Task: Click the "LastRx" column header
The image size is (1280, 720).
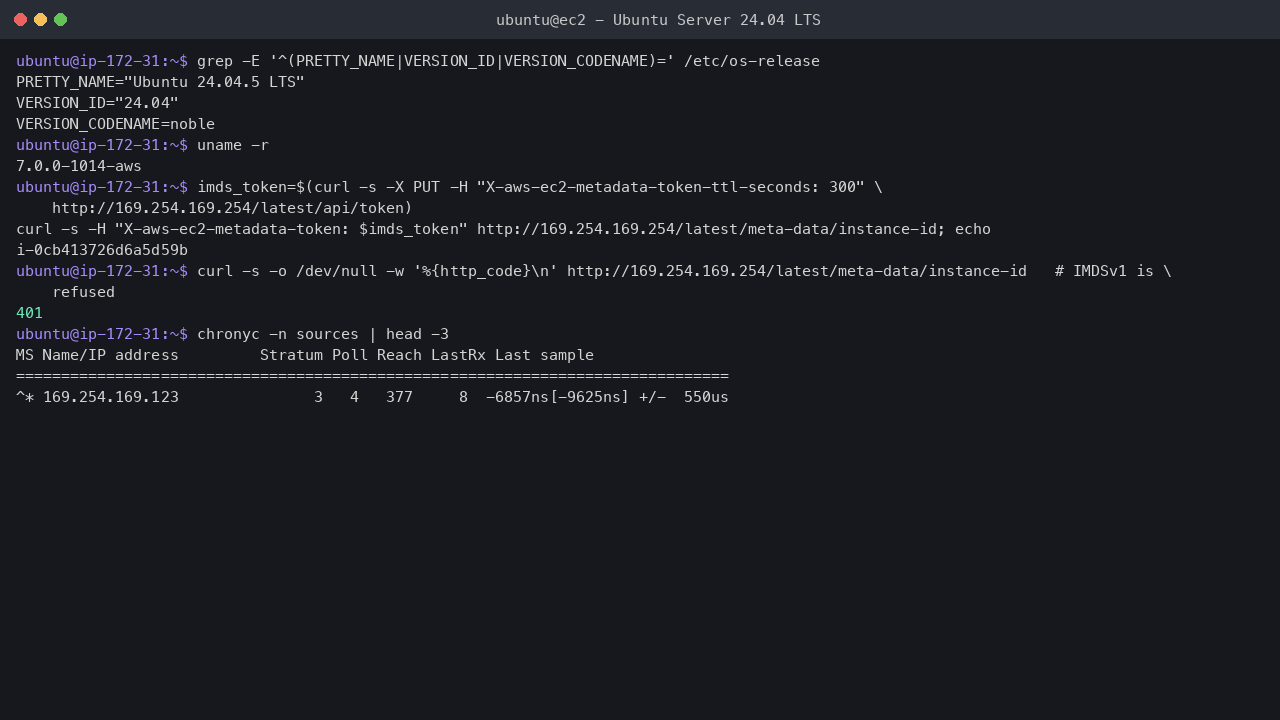Action: 458,355
